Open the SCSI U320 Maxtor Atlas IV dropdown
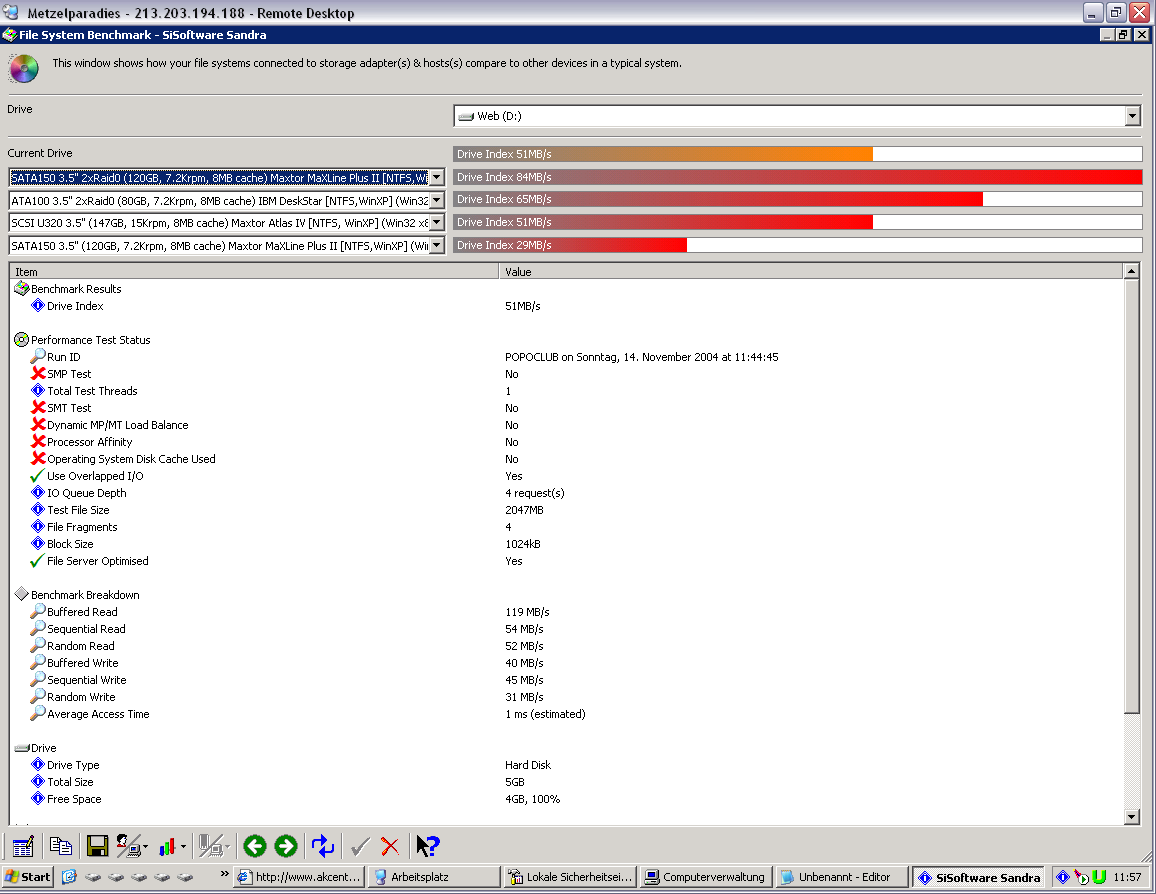This screenshot has height=894, width=1156. pos(437,223)
